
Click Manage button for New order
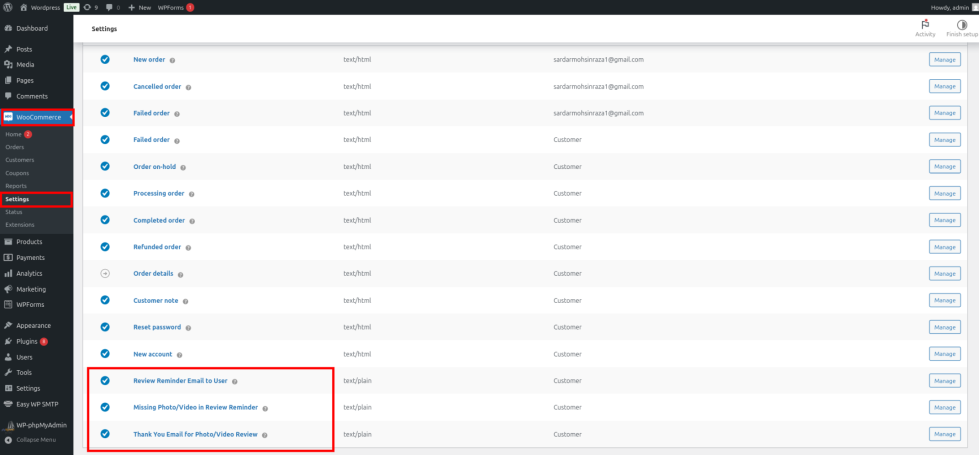[945, 60]
